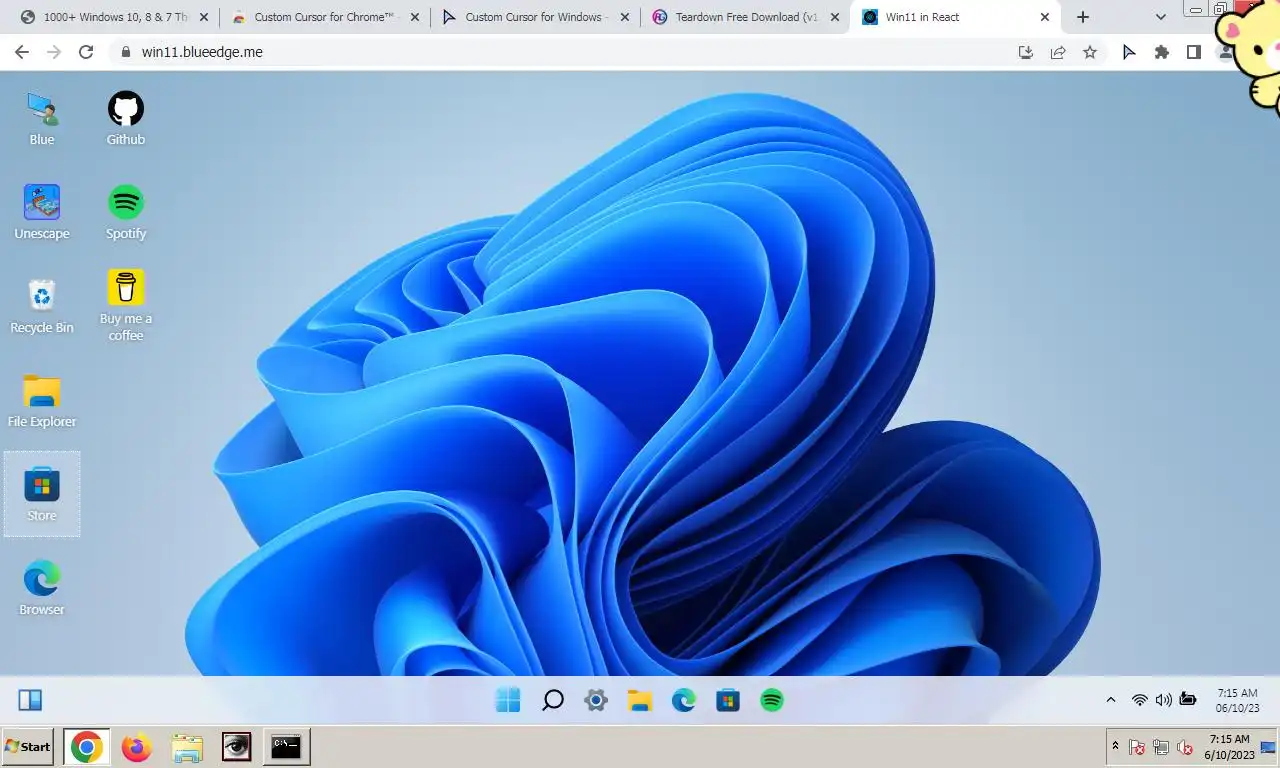Click the host taskbar clock 7:15 AM
The height and width of the screenshot is (768, 1280).
pyautogui.click(x=1230, y=747)
